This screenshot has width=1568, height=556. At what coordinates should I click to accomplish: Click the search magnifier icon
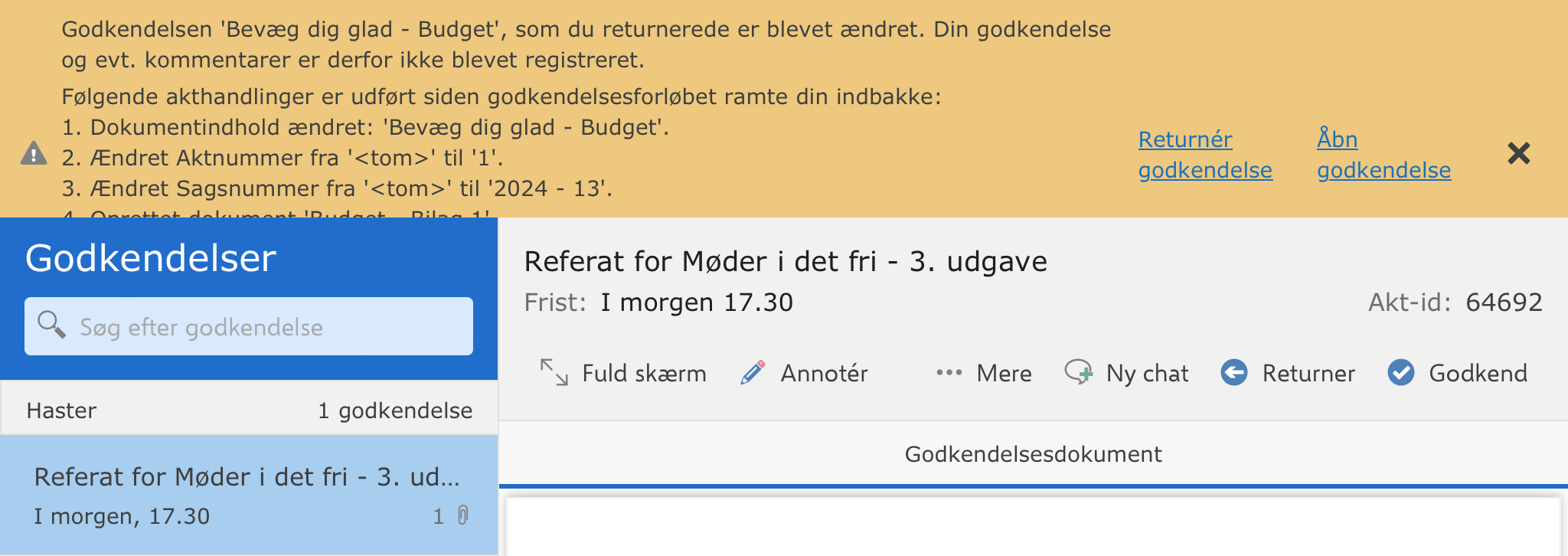(51, 325)
